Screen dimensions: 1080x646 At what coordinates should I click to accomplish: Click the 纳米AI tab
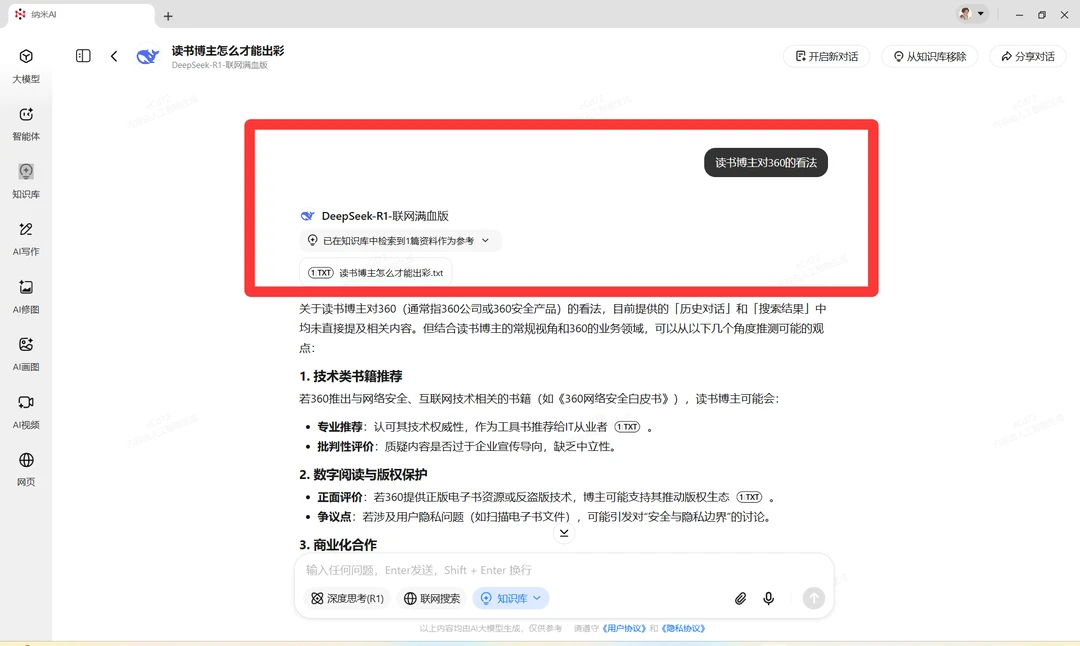[81, 14]
